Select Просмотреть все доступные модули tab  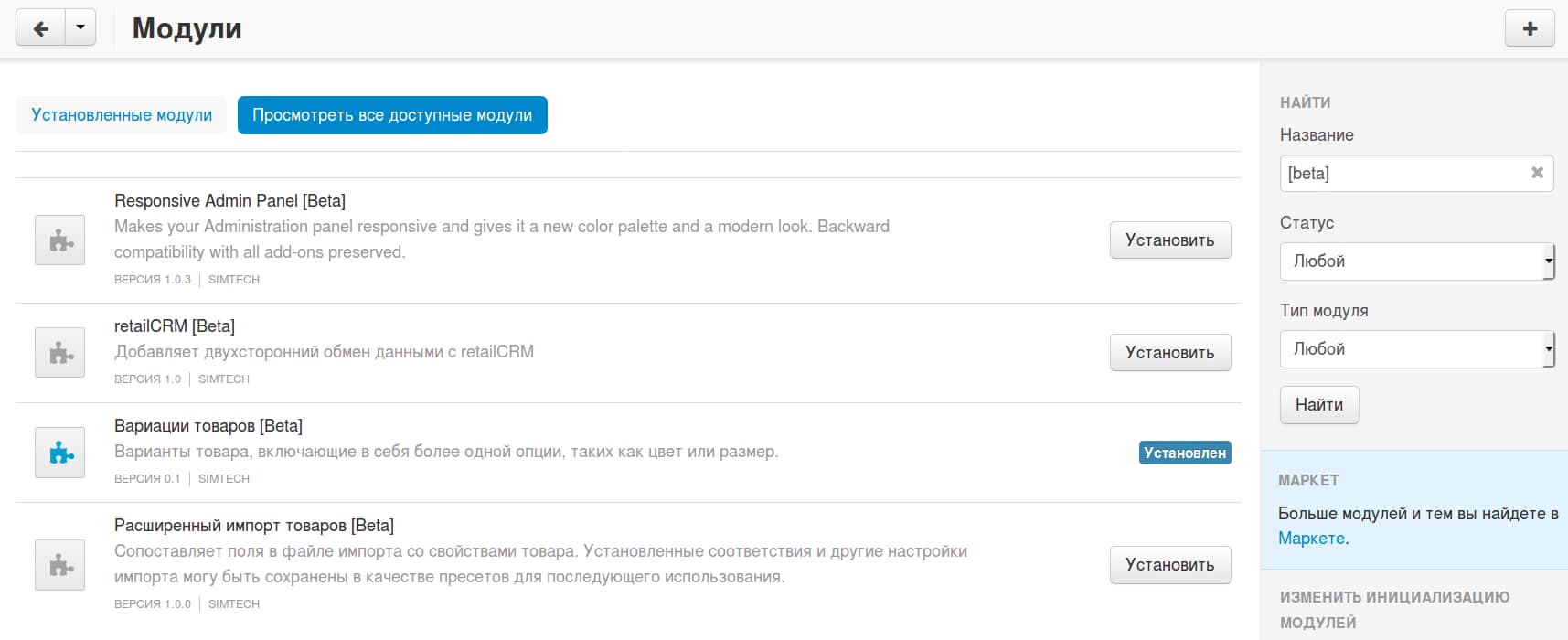point(392,115)
